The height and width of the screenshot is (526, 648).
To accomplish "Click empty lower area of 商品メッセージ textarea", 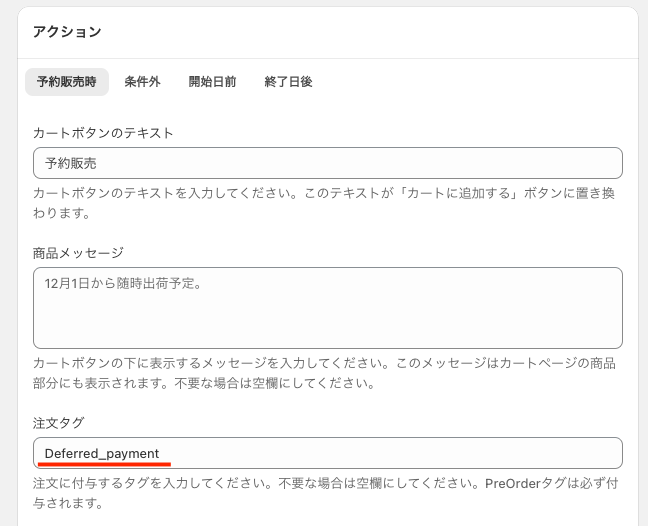I will (328, 324).
